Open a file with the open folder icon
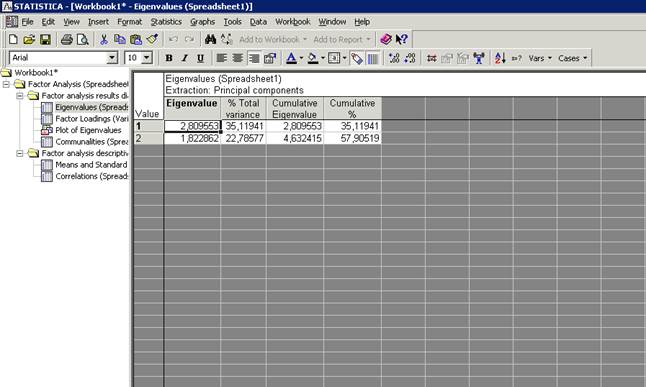This screenshot has width=646, height=387. 29,40
